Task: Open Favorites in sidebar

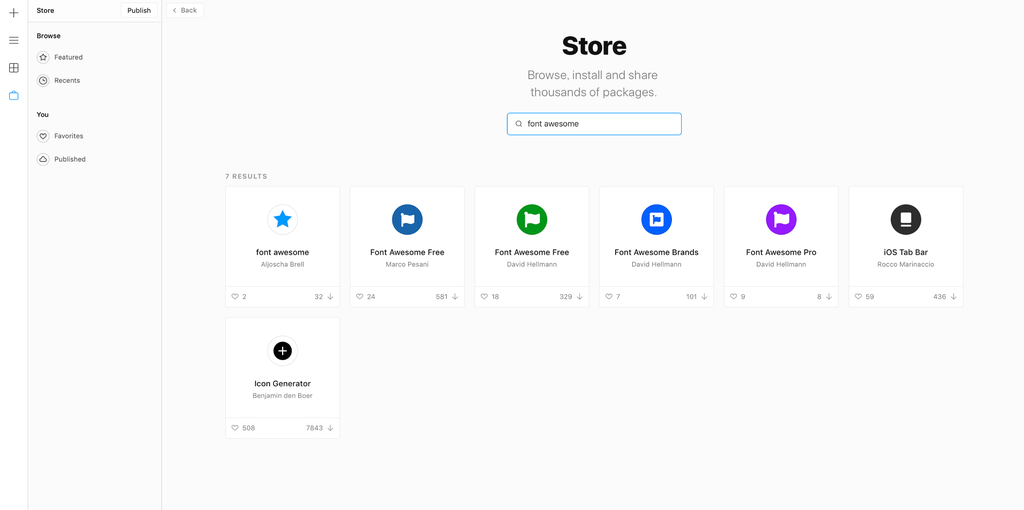Action: coord(69,136)
